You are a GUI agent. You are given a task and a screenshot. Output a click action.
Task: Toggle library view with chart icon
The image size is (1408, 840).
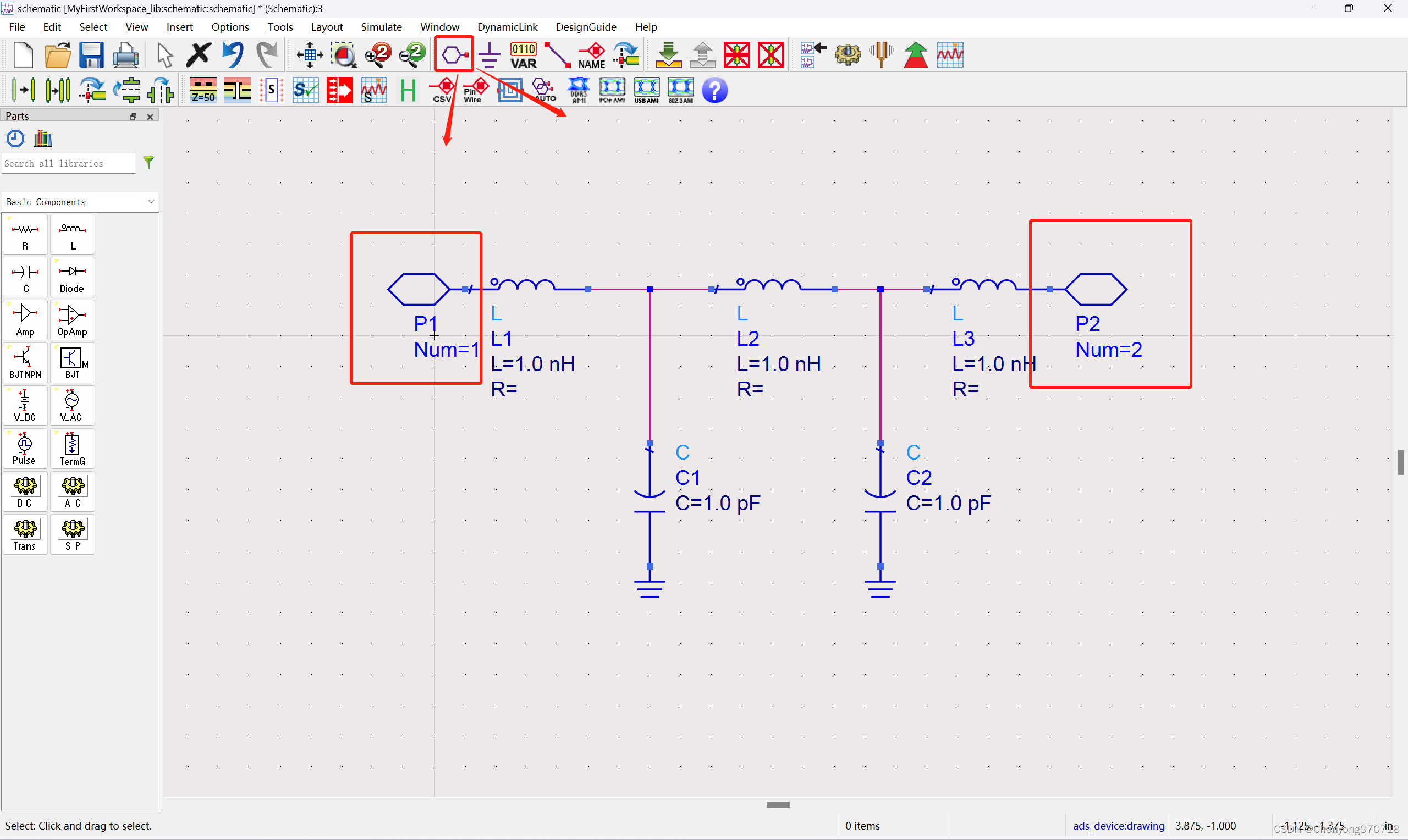coord(42,137)
